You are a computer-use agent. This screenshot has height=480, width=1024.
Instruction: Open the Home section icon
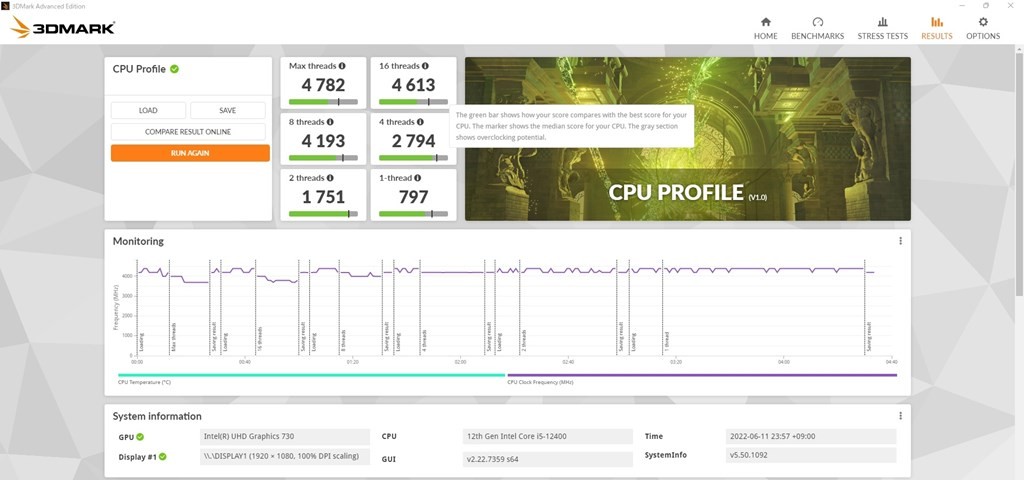pyautogui.click(x=765, y=22)
